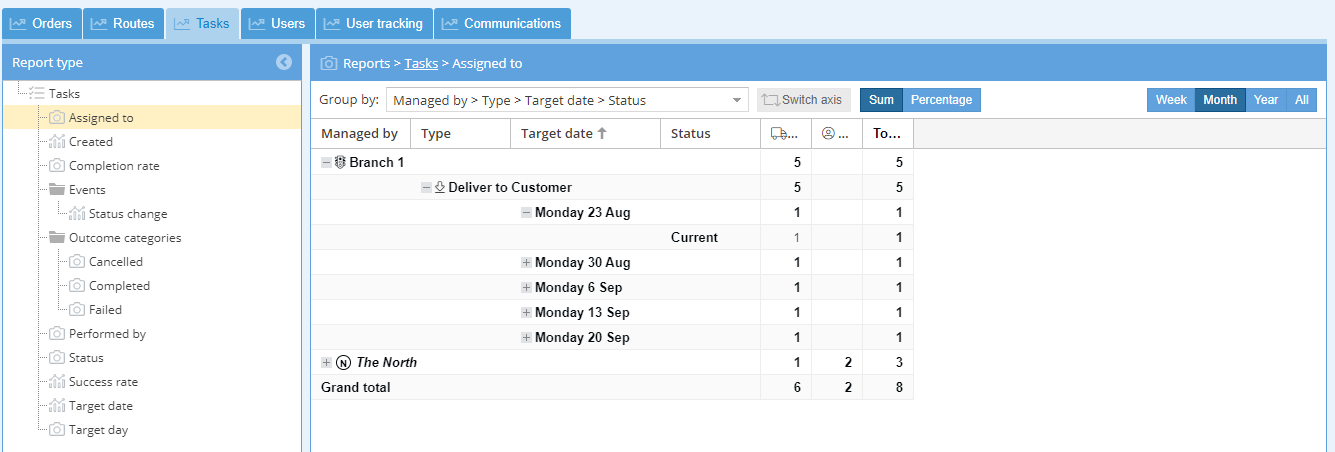Switch values to Percentage mode
The width and height of the screenshot is (1335, 452).
click(941, 100)
